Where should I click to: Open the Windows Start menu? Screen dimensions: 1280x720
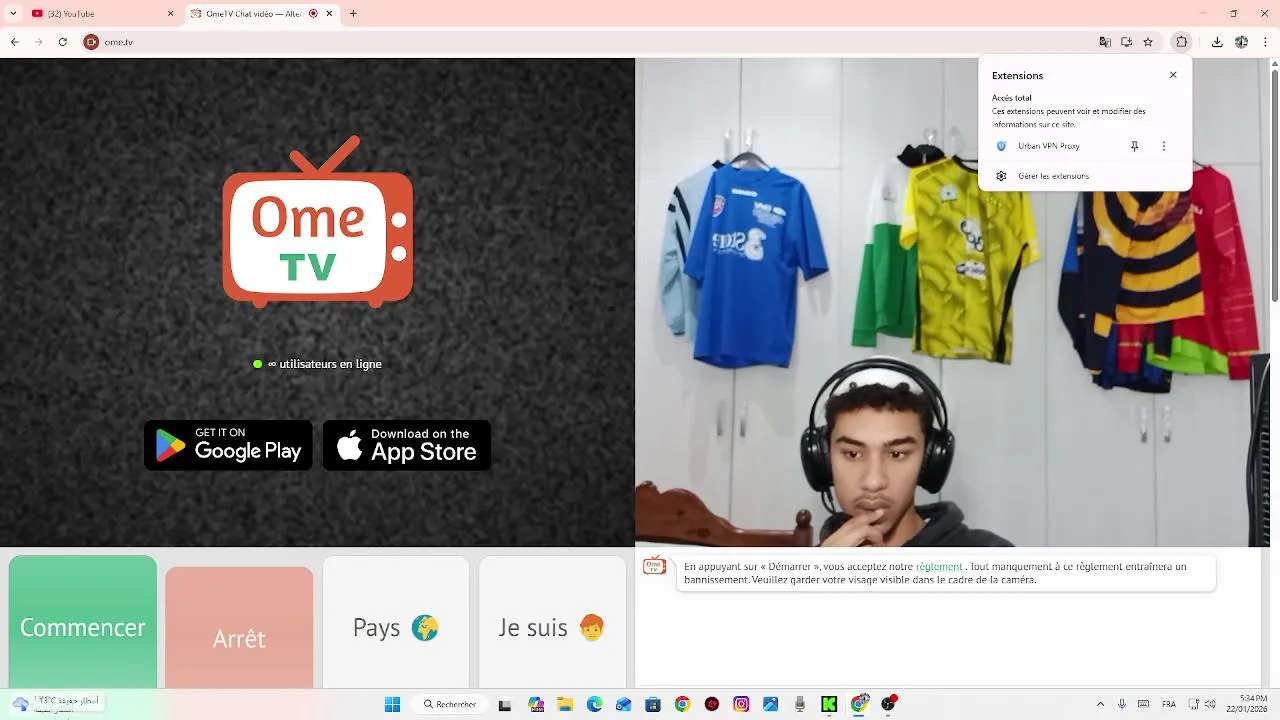coord(393,704)
